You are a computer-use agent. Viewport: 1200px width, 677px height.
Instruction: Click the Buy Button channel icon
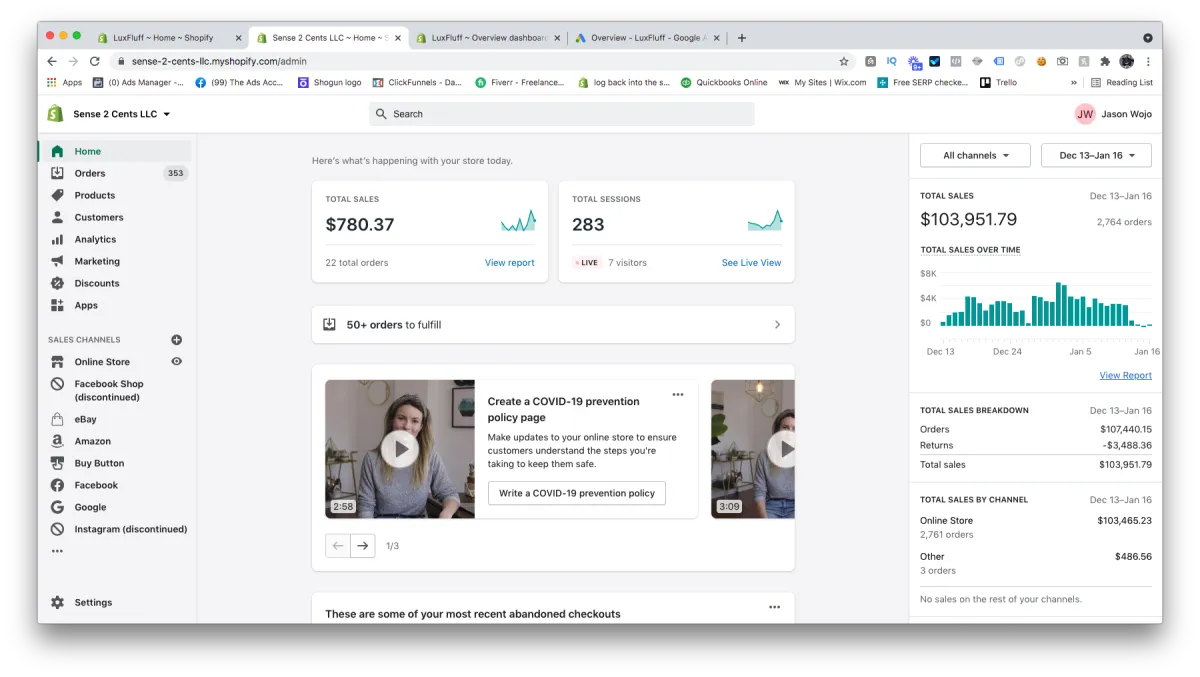57,463
